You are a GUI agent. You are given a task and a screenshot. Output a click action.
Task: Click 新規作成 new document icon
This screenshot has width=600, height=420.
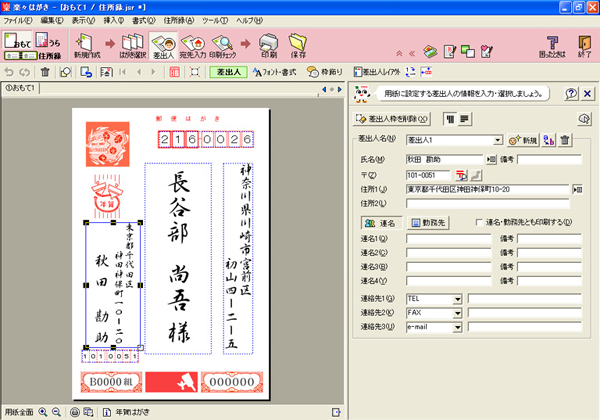[x=86, y=45]
